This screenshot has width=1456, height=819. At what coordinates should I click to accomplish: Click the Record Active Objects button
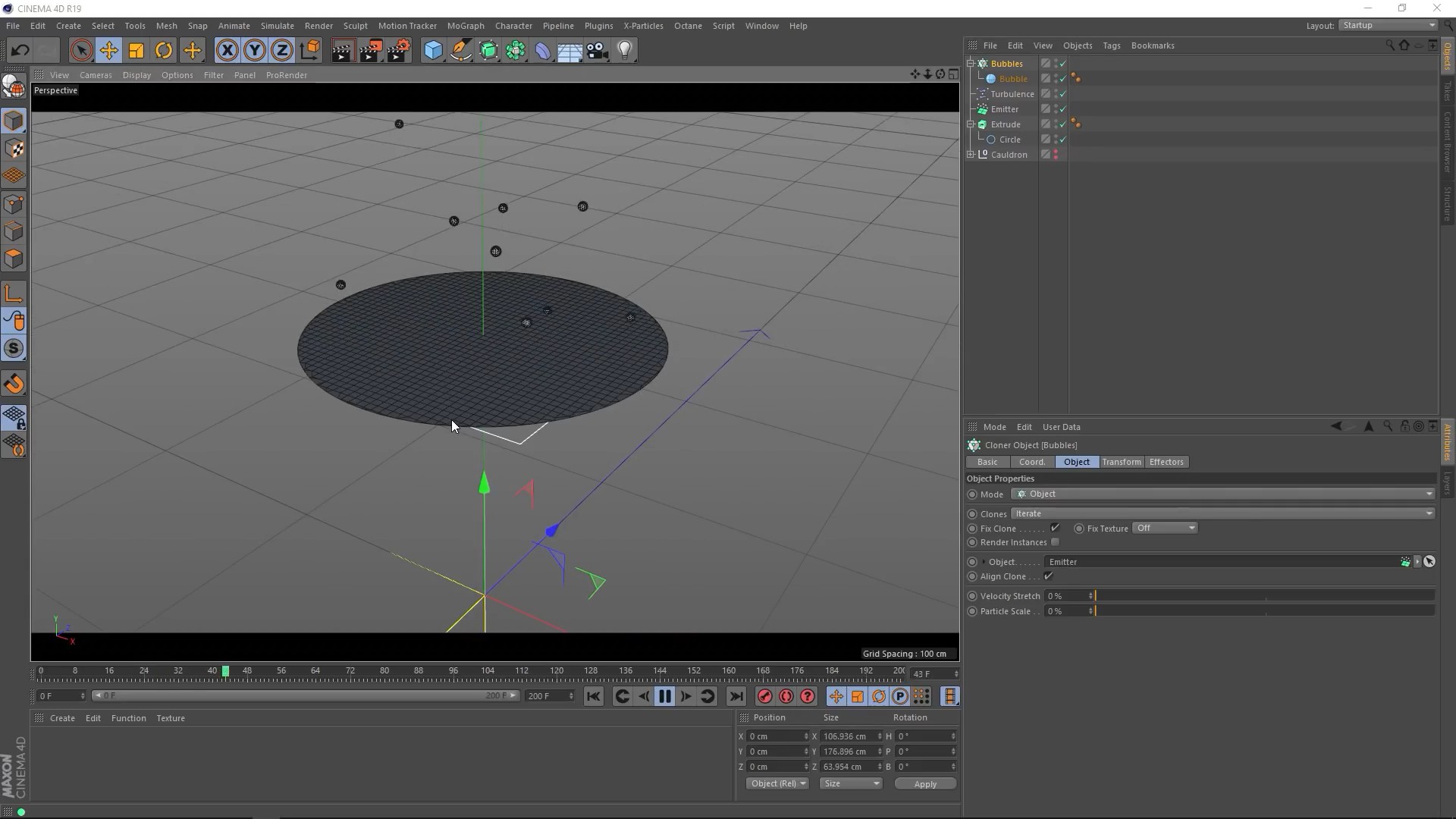click(x=764, y=697)
